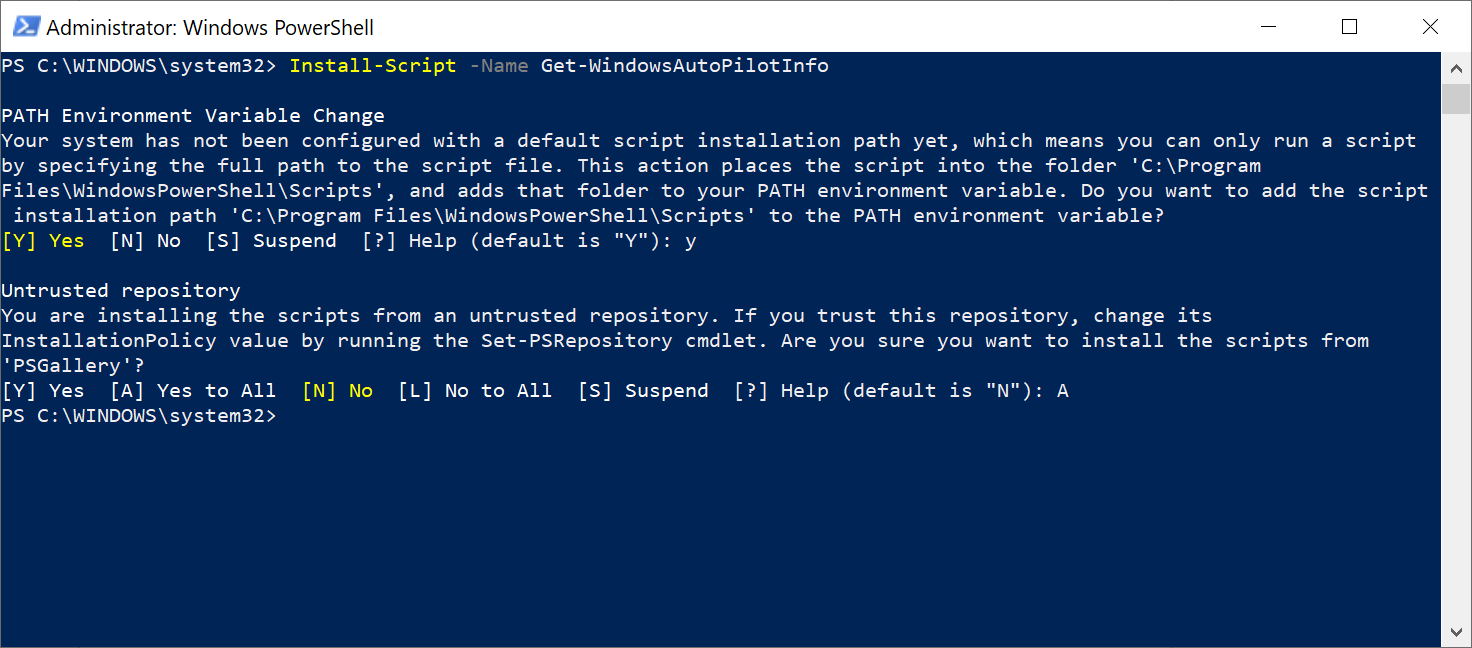Click the scrollbar up arrow
Image resolution: width=1472 pixels, height=648 pixels.
(1458, 68)
